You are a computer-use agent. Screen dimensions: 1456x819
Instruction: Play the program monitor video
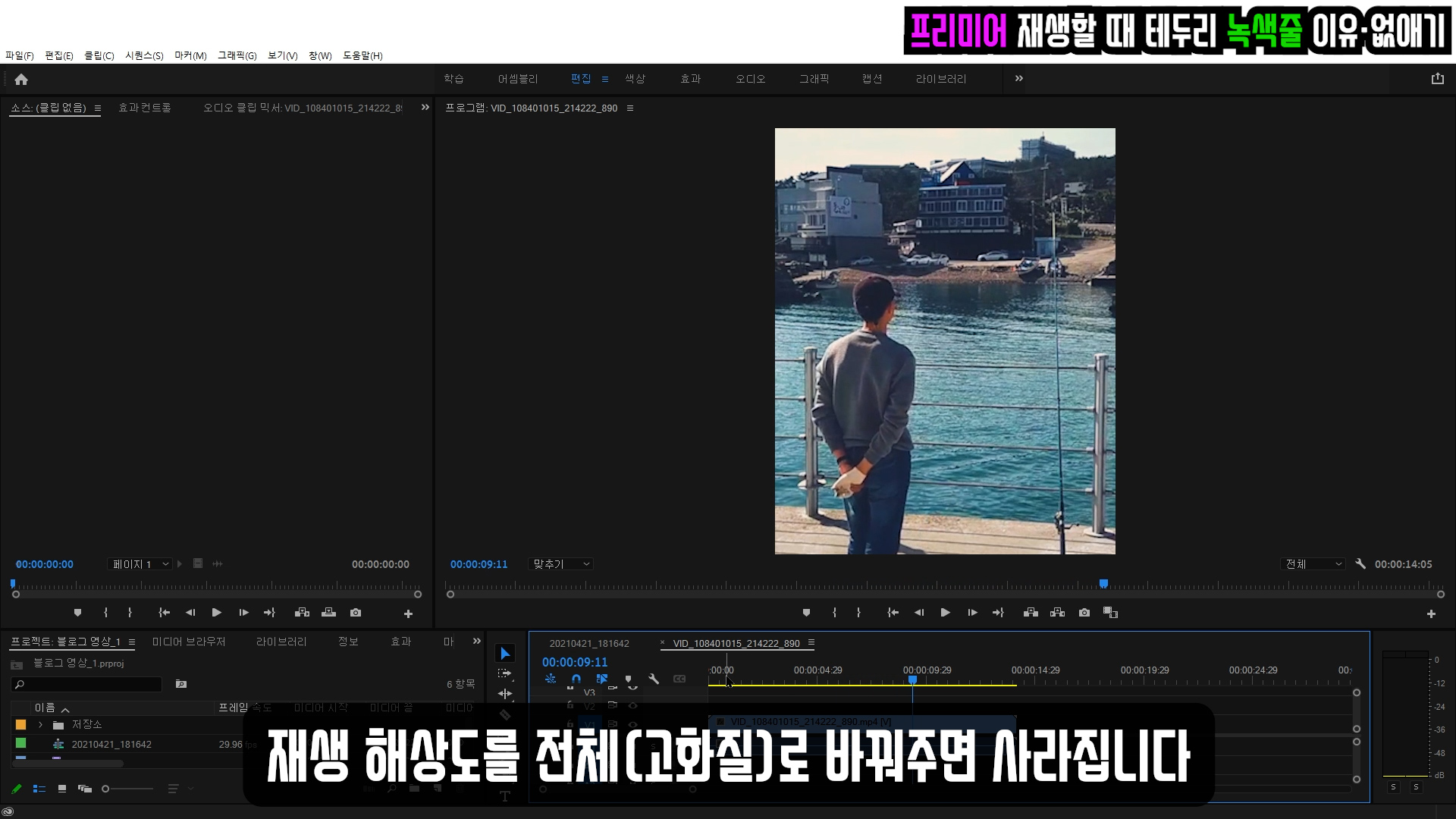pos(945,613)
